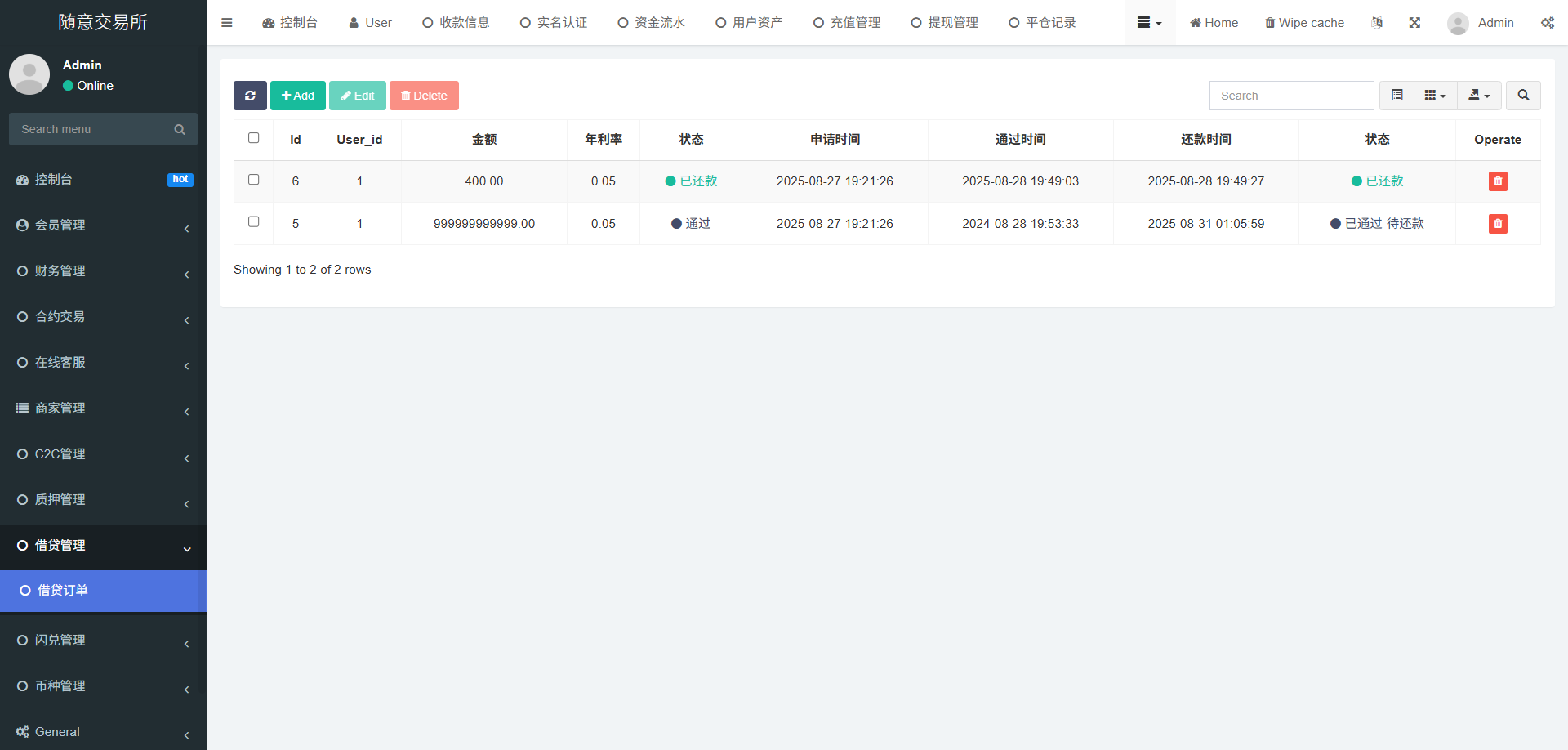This screenshot has width=1568, height=750.
Task: Check the select-all rows checkbox
Action: click(254, 138)
